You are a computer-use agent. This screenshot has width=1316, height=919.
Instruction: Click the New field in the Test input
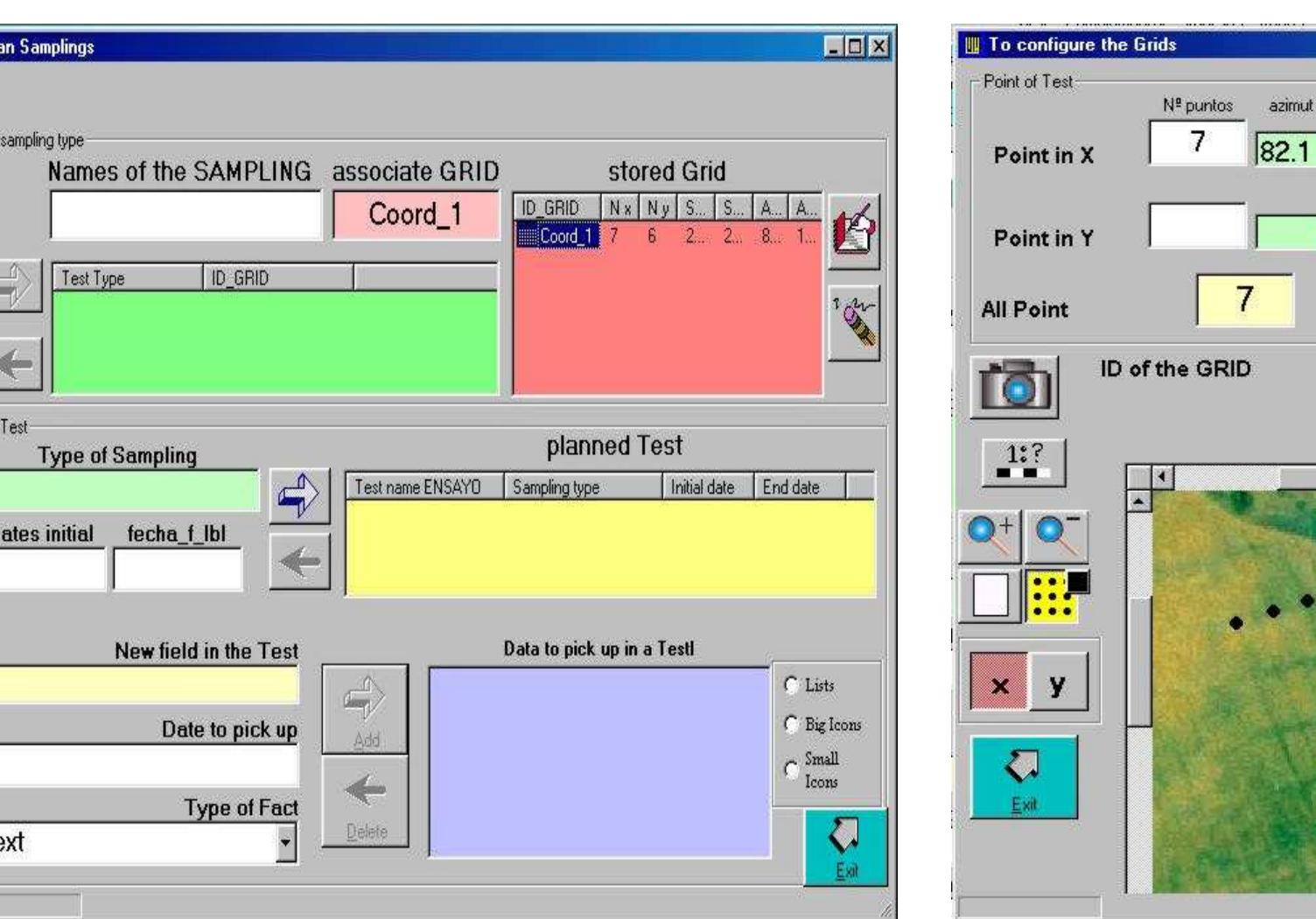(x=149, y=685)
